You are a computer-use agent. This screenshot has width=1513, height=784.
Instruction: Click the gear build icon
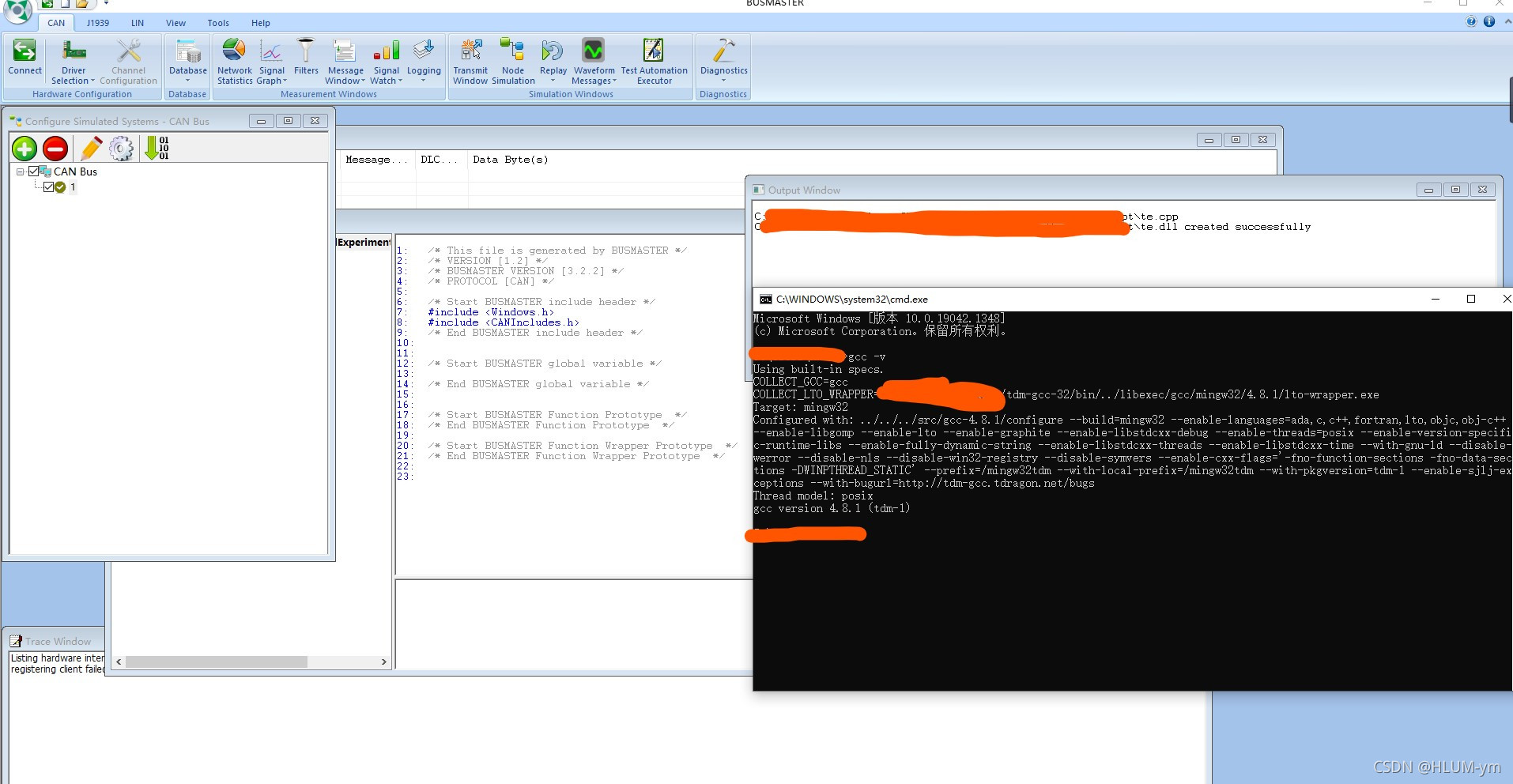[x=121, y=148]
